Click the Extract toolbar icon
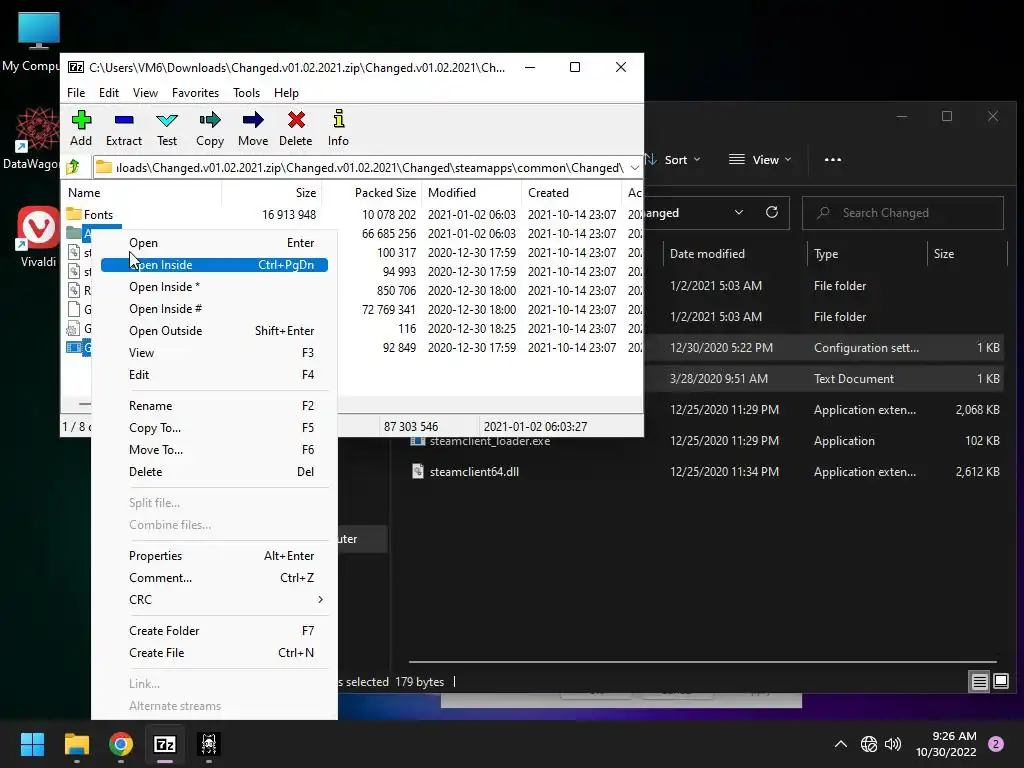The width and height of the screenshot is (1024, 768). [123, 128]
